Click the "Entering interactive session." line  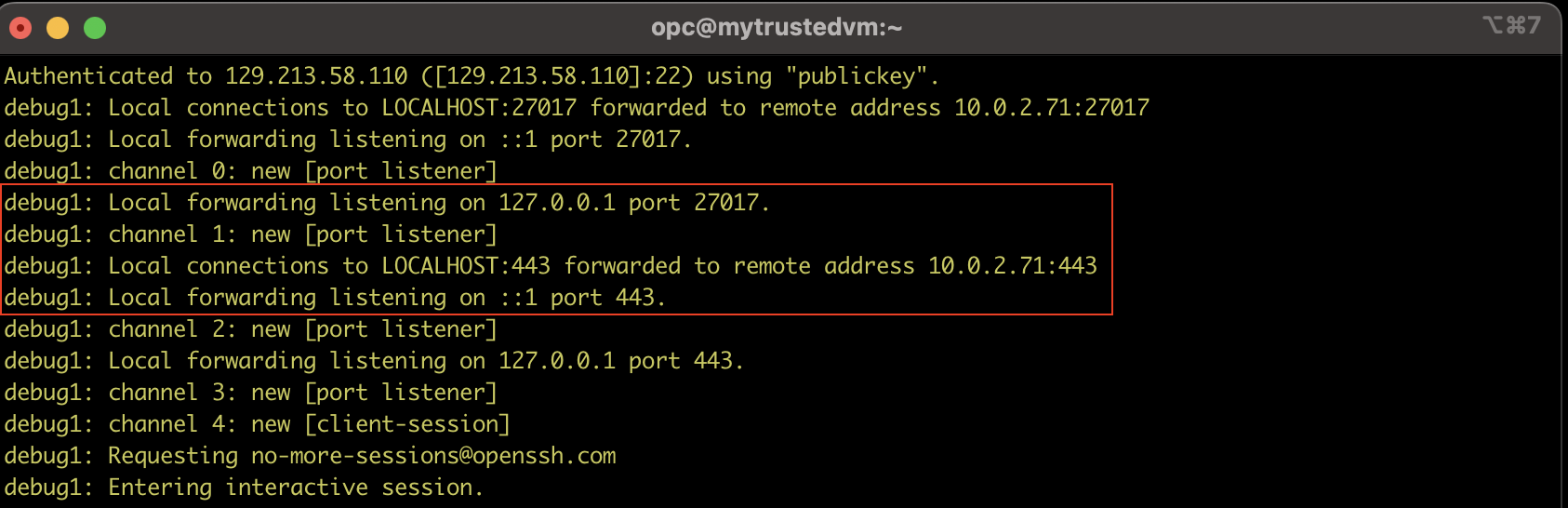click(x=296, y=488)
